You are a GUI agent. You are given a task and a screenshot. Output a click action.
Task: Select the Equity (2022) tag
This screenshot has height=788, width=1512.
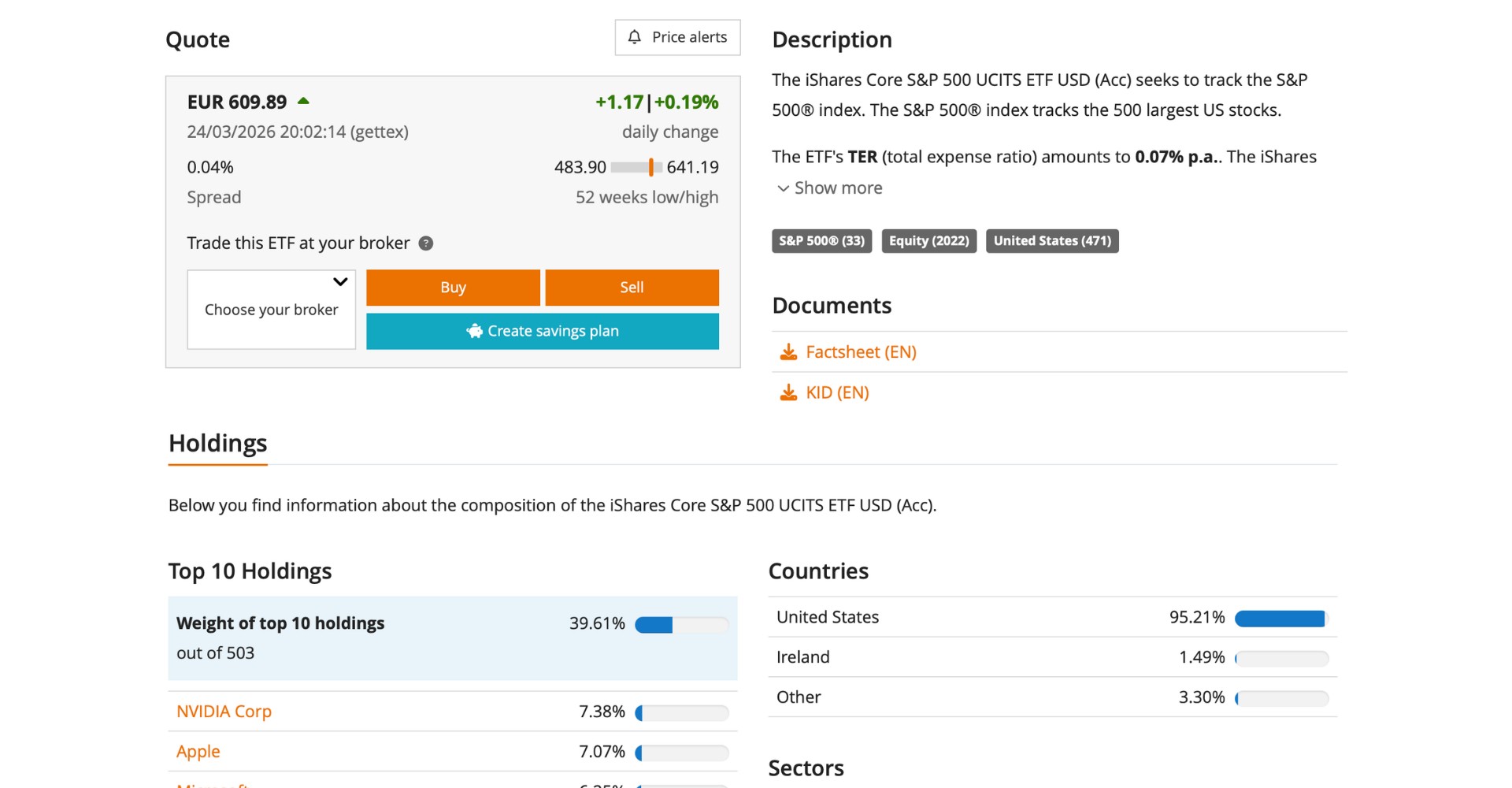click(x=928, y=241)
